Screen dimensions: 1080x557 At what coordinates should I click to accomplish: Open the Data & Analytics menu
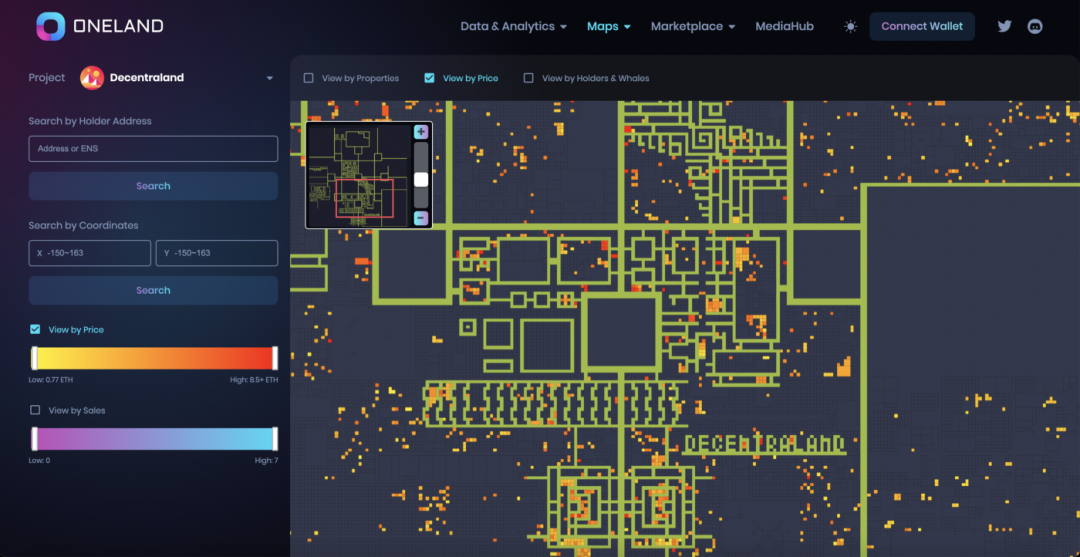click(x=513, y=26)
